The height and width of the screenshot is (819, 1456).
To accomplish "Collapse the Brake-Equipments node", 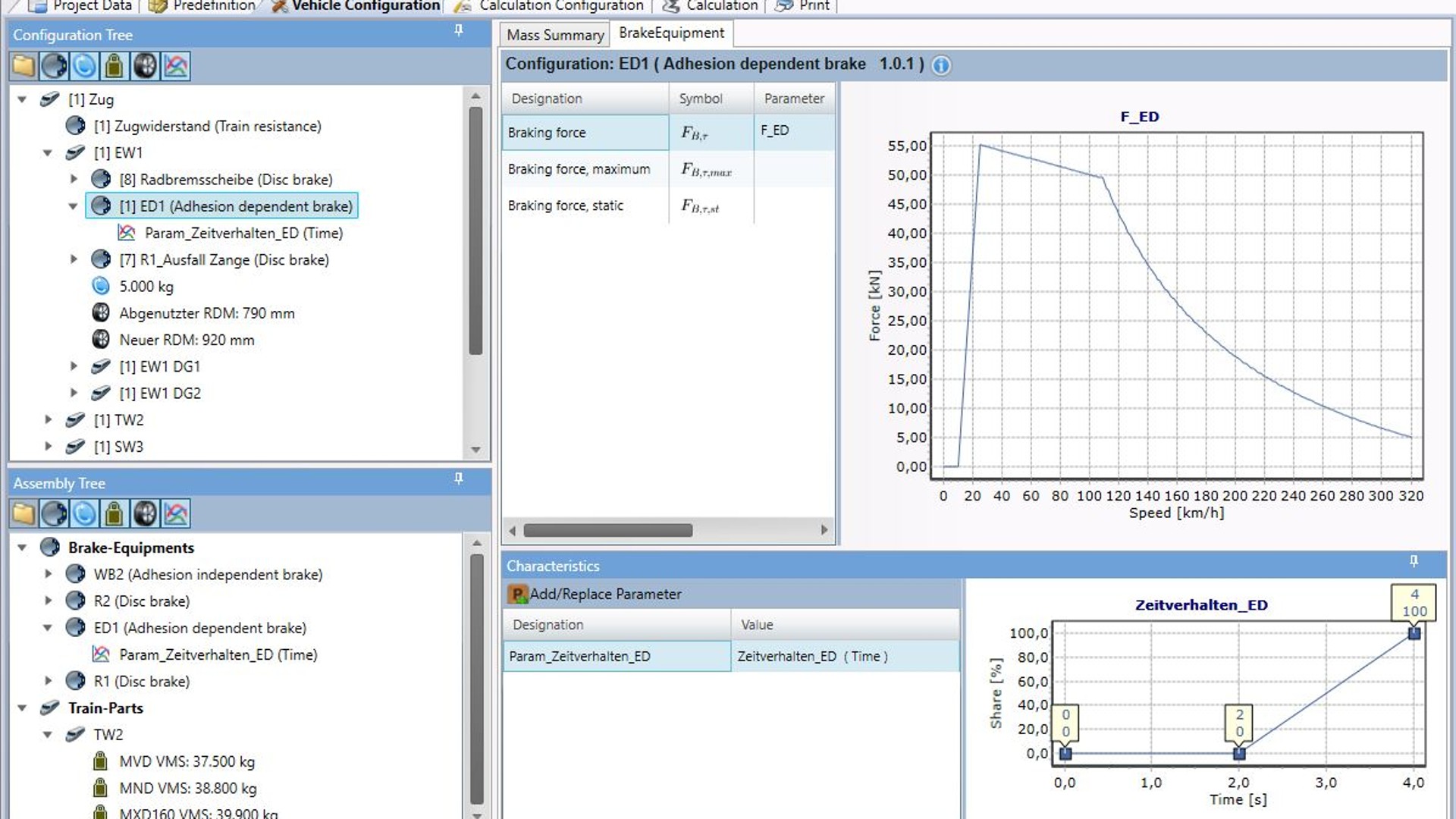I will (23, 547).
